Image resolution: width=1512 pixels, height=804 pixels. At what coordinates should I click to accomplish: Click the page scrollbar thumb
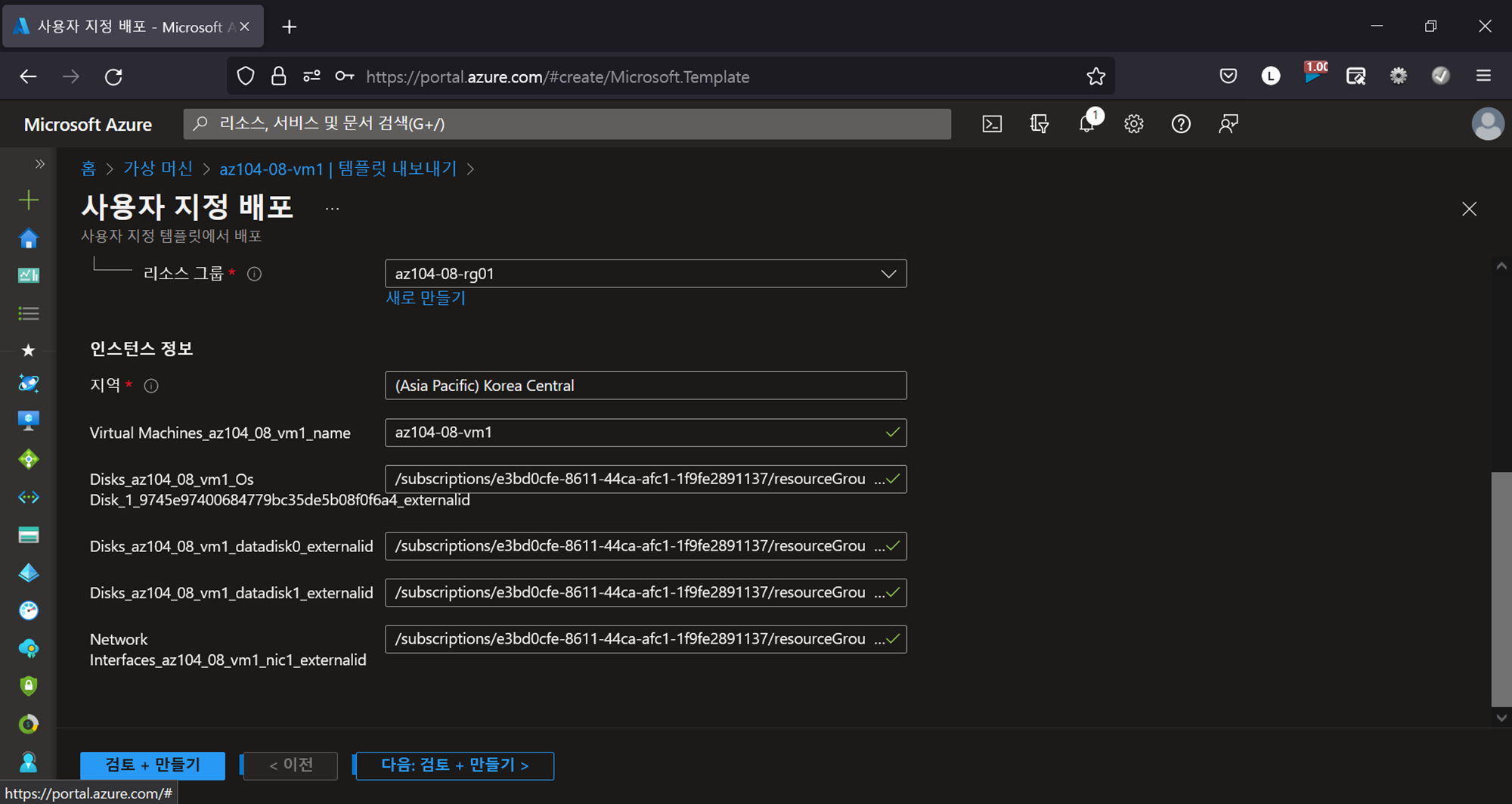1501,589
